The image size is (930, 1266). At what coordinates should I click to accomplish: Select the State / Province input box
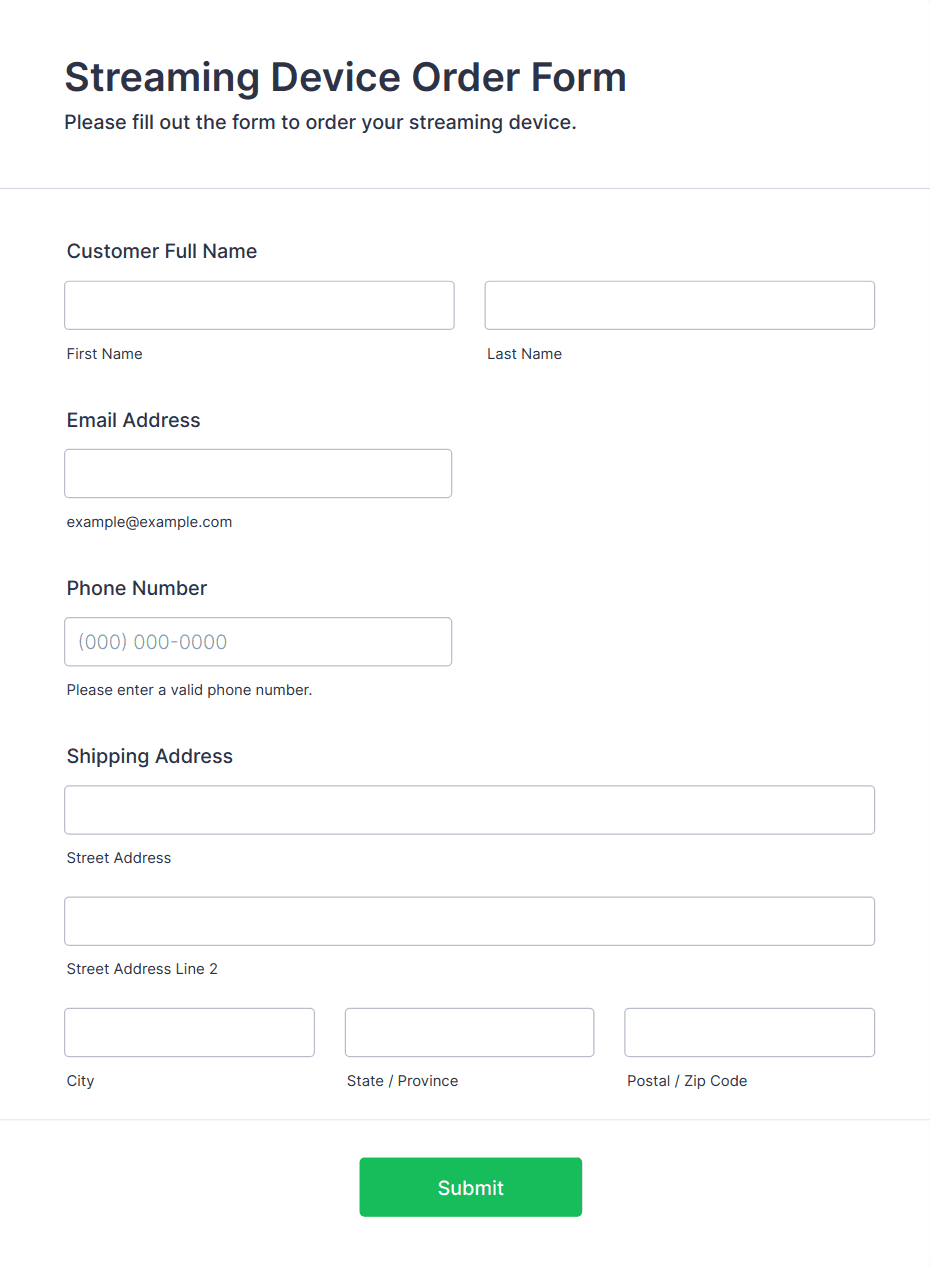469,1032
